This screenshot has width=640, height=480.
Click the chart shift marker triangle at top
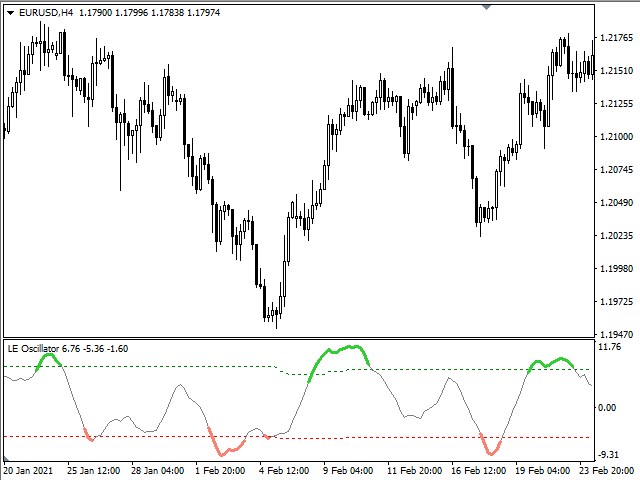click(x=486, y=7)
